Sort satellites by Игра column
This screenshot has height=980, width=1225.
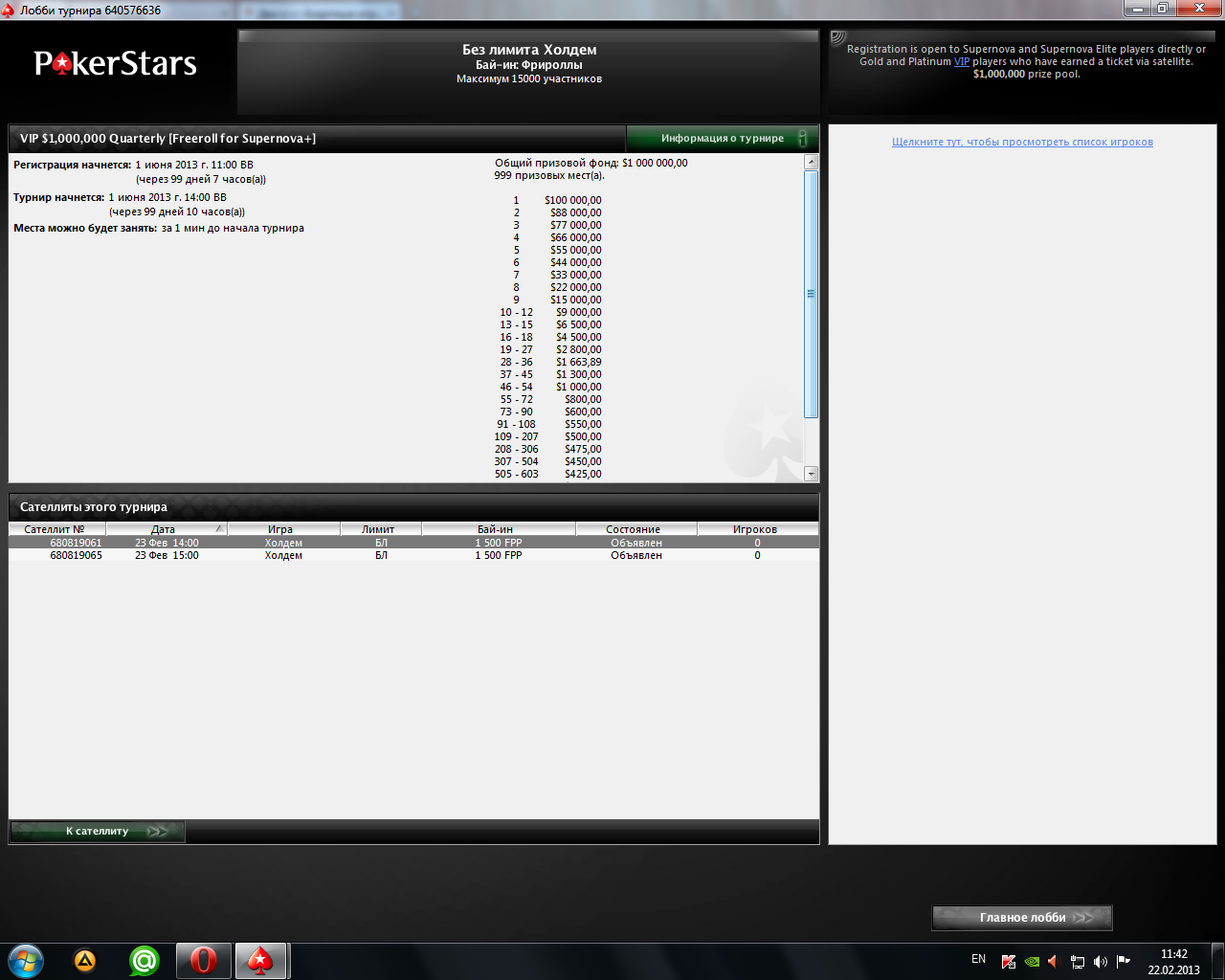[283, 529]
